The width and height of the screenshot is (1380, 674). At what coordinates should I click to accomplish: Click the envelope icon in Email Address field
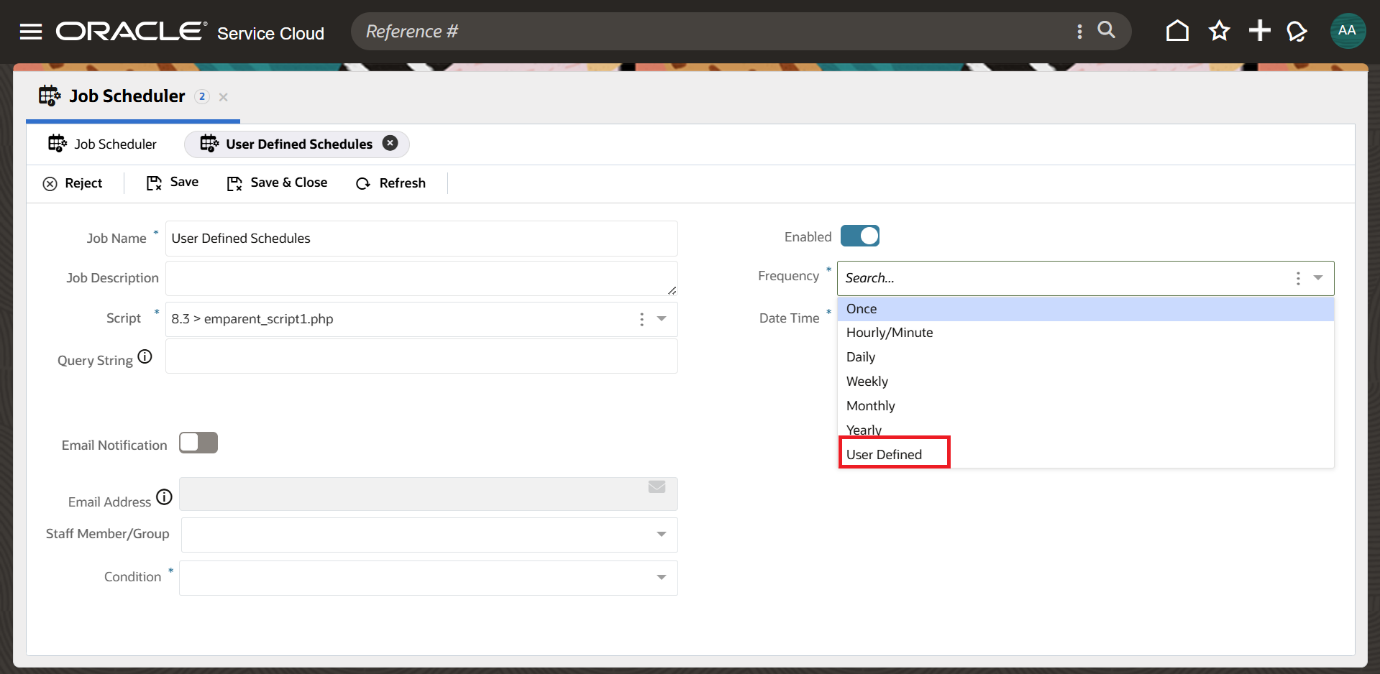tap(657, 487)
